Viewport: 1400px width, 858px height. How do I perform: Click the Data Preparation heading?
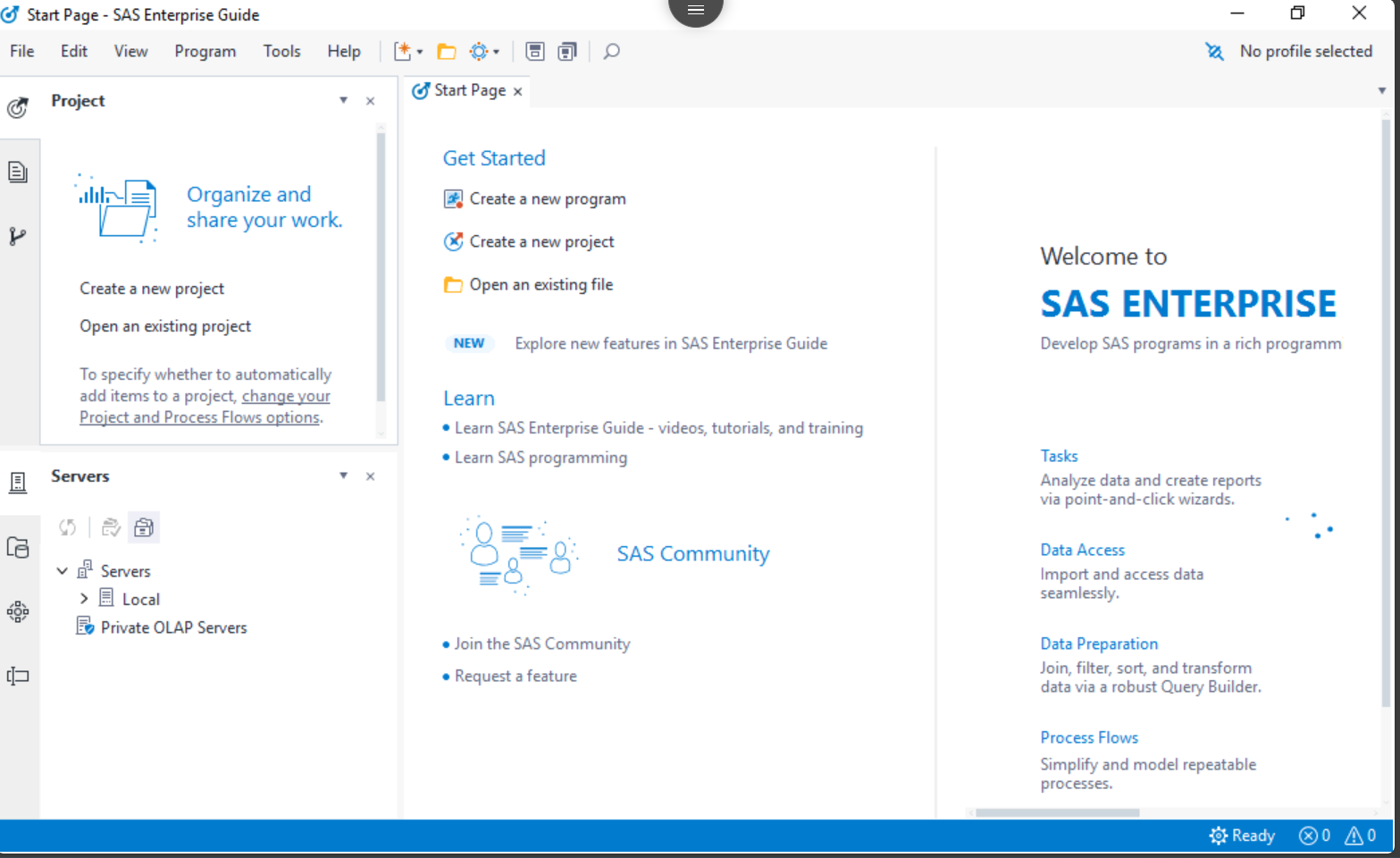point(1099,643)
